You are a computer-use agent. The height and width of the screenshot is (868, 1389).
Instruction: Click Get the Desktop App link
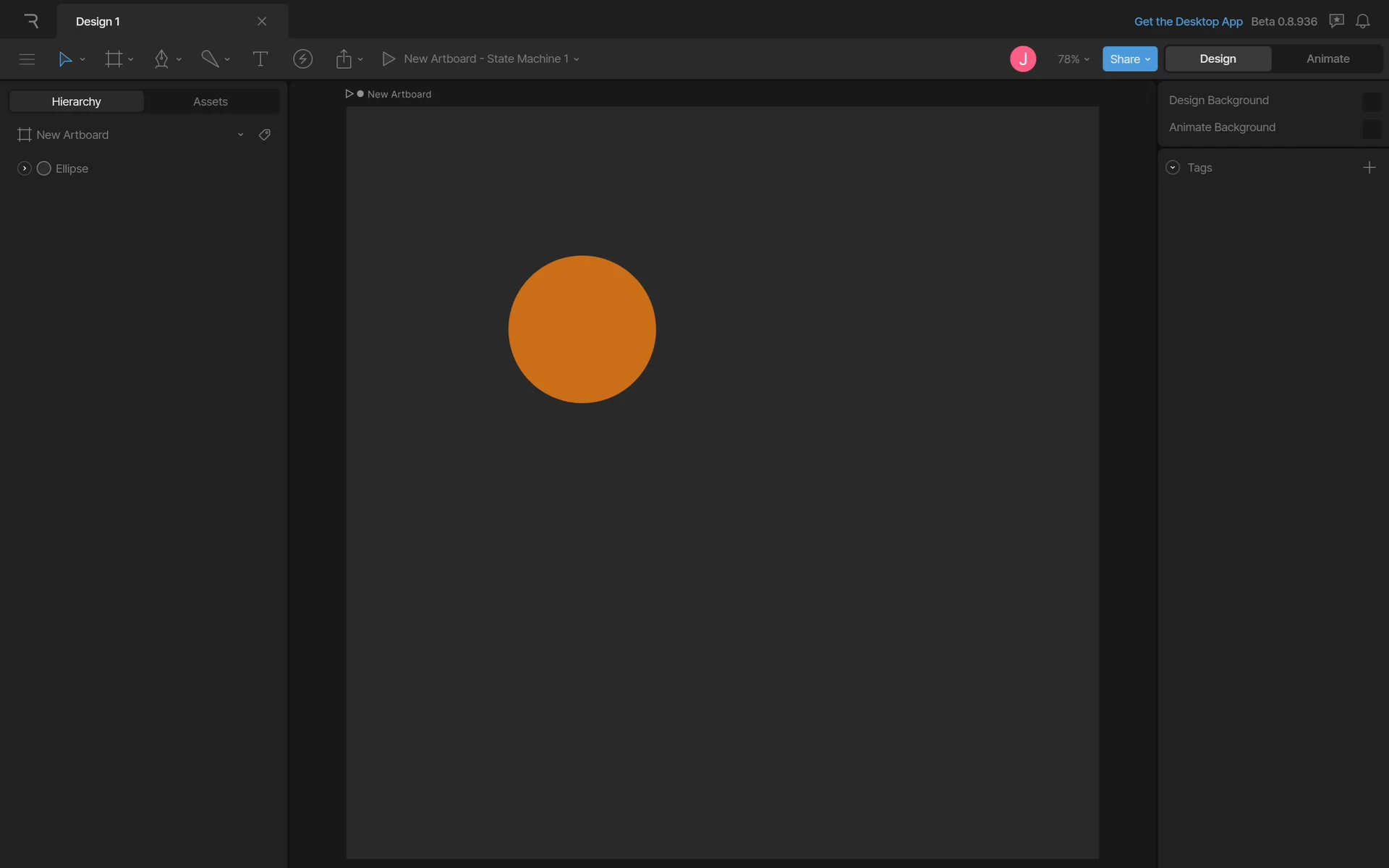1188,22
